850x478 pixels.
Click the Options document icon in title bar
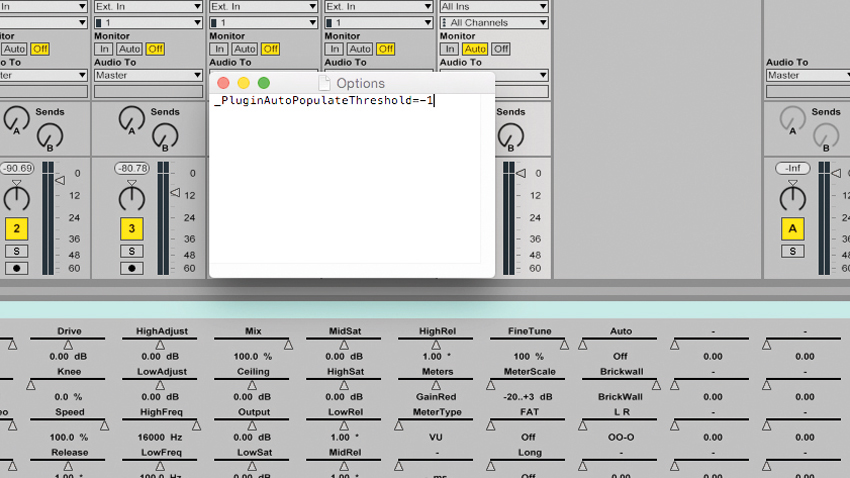tap(324, 83)
